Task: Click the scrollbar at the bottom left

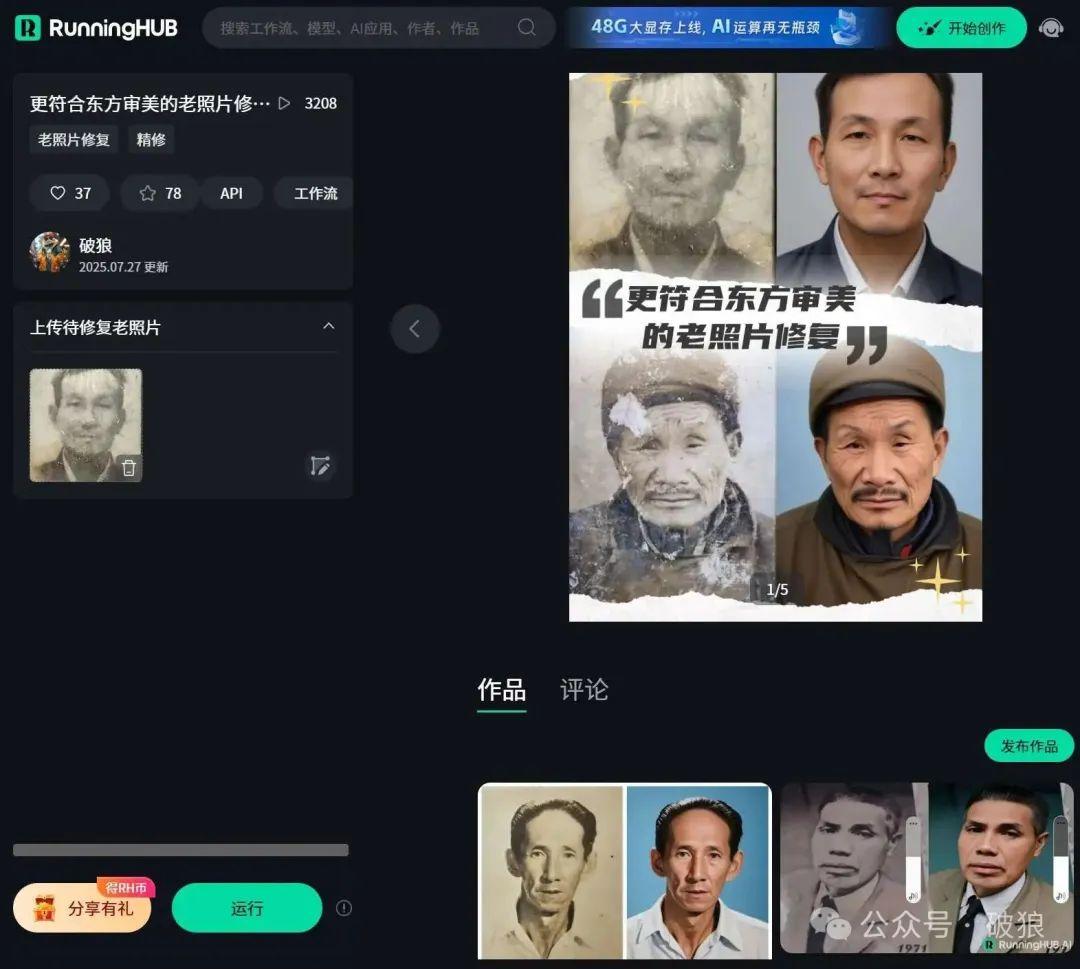Action: [180, 850]
